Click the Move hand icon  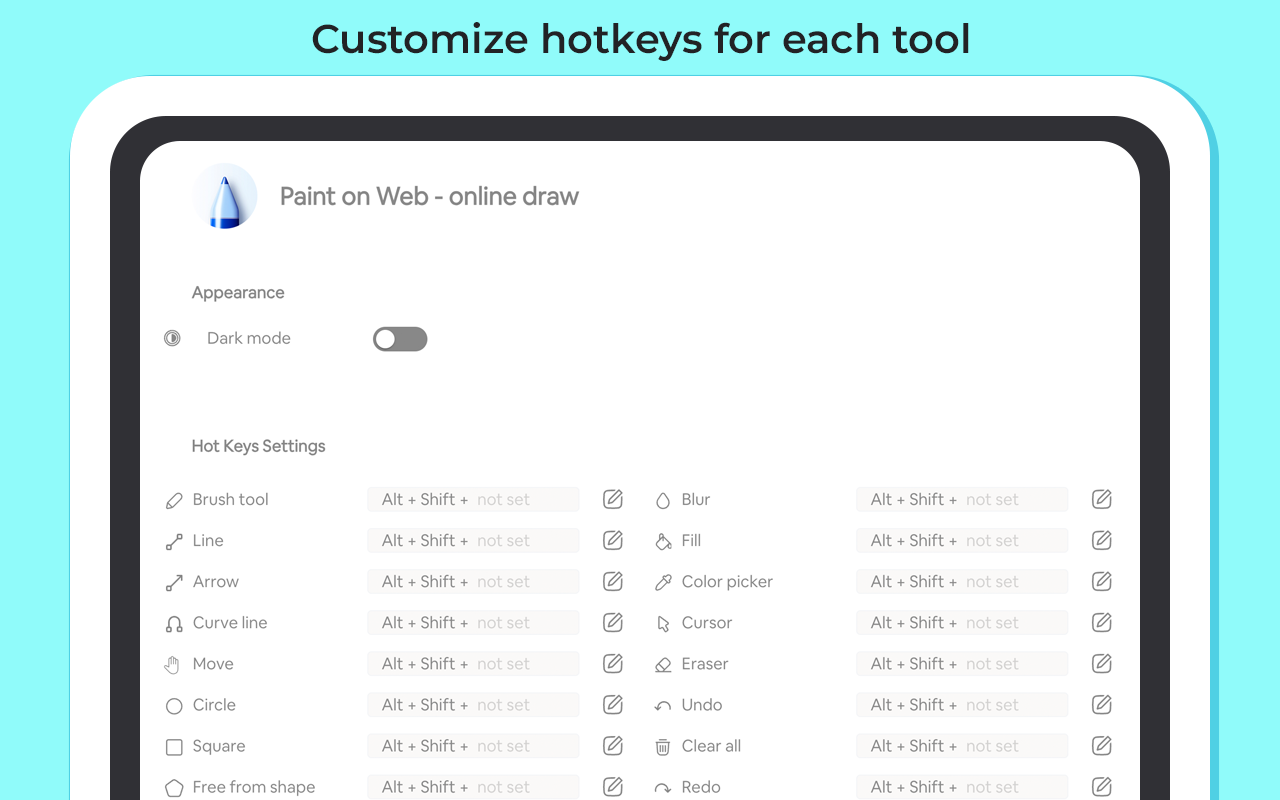click(173, 664)
